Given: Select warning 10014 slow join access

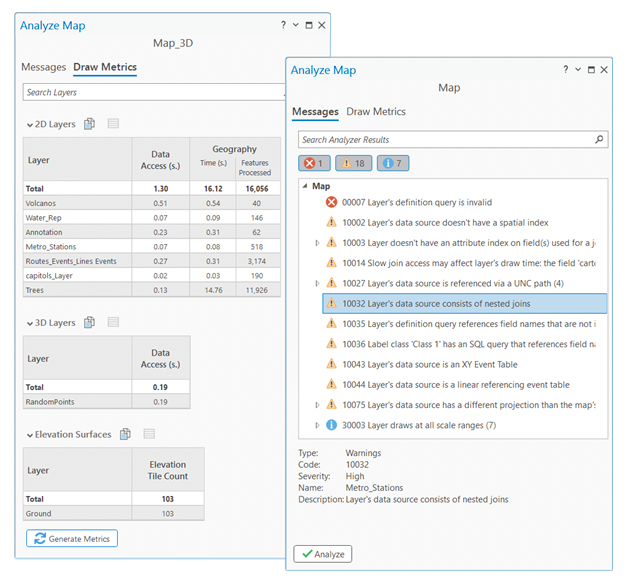Looking at the screenshot, I should (464, 263).
